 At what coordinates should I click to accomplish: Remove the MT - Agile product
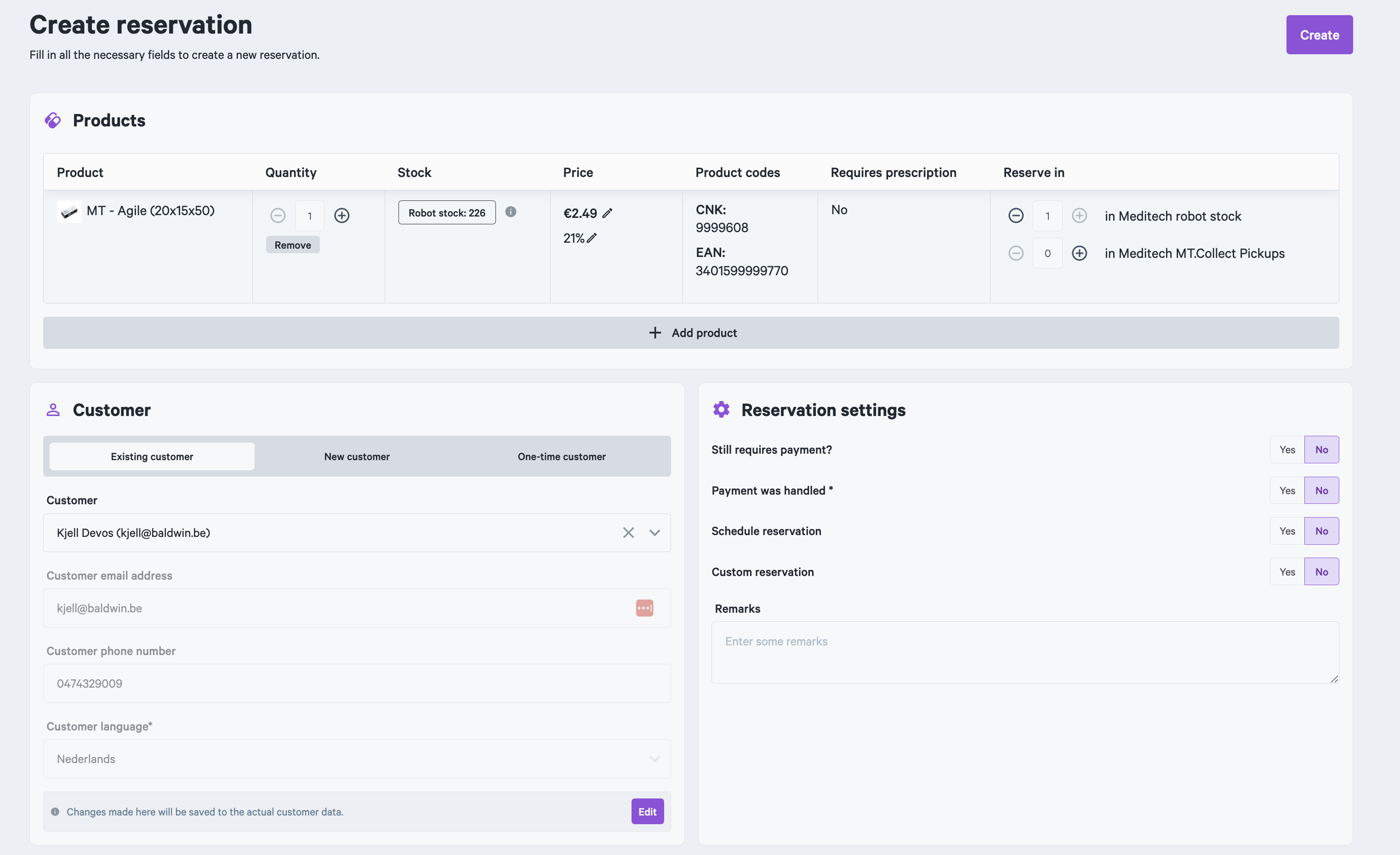coord(293,245)
